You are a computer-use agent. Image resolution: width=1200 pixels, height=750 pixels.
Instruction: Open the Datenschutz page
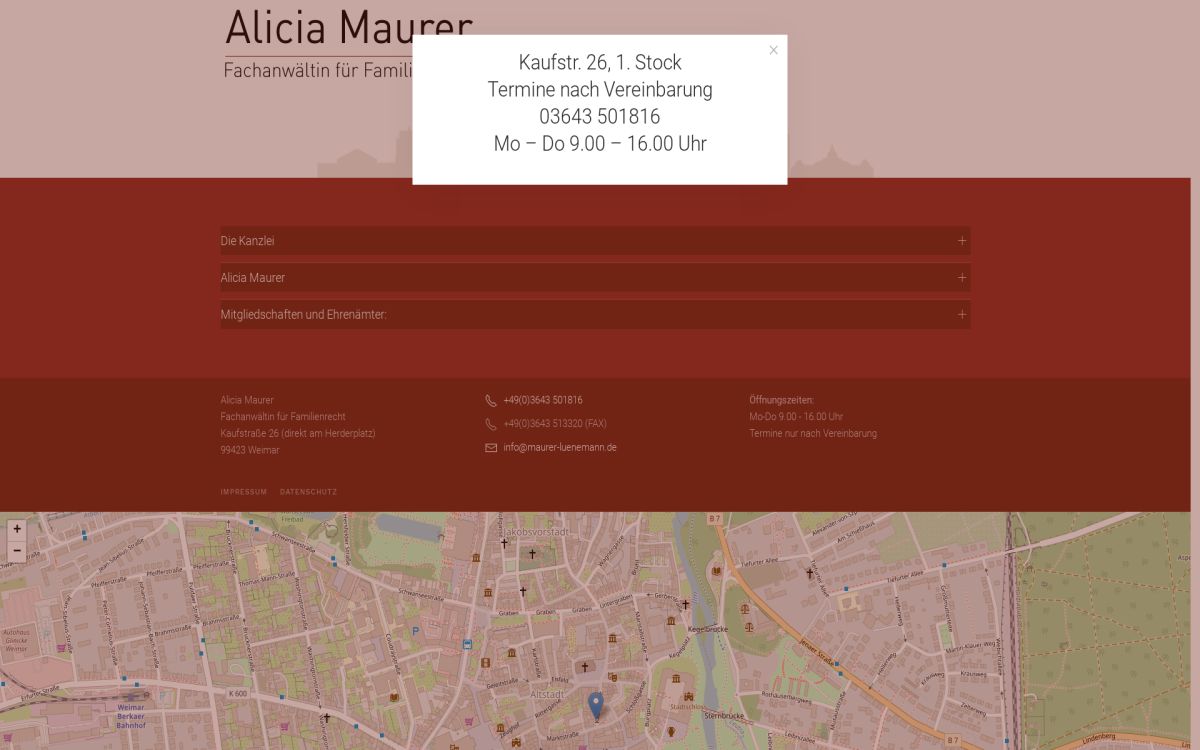pyautogui.click(x=308, y=492)
